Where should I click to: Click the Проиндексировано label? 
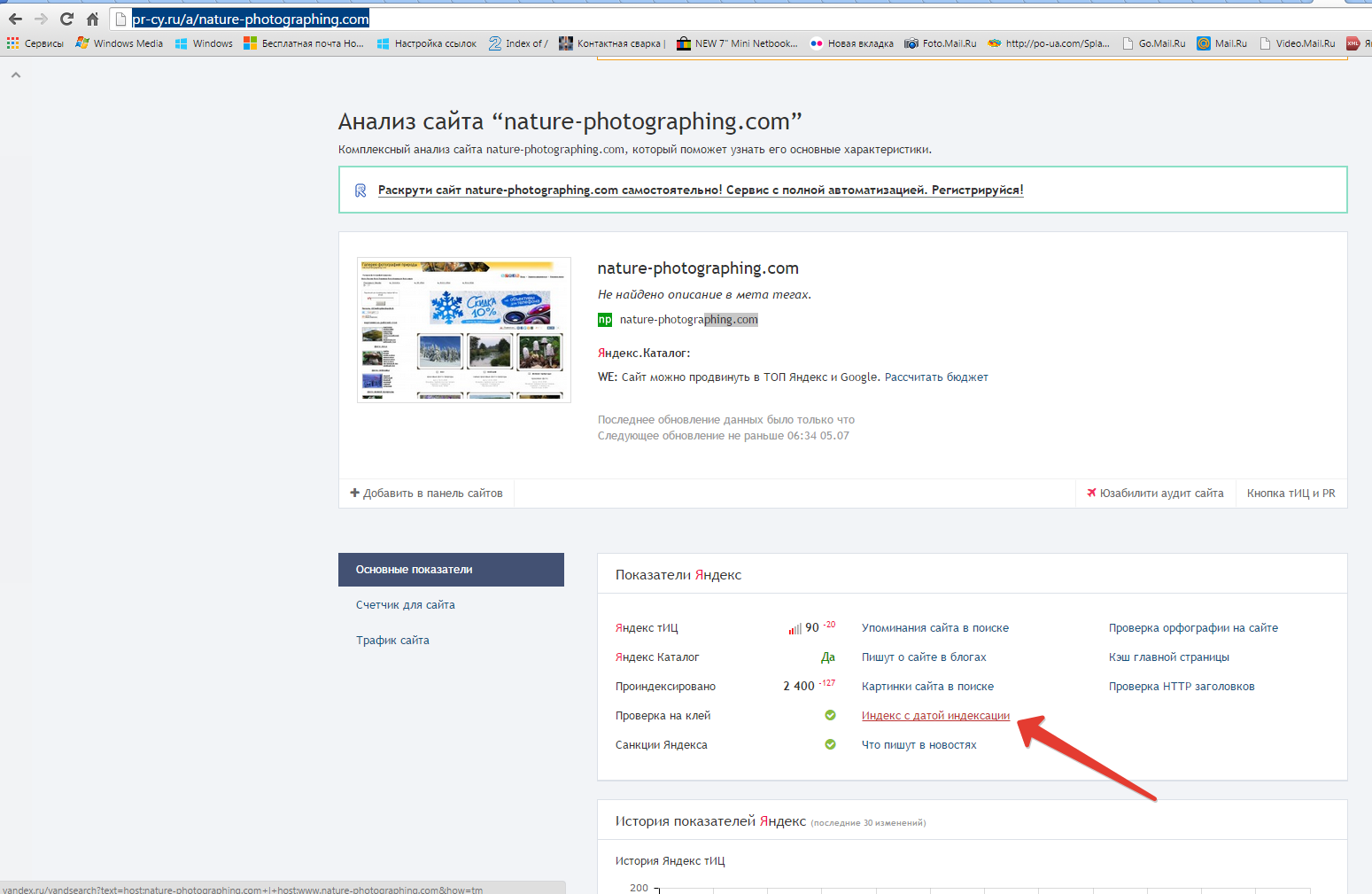click(665, 687)
